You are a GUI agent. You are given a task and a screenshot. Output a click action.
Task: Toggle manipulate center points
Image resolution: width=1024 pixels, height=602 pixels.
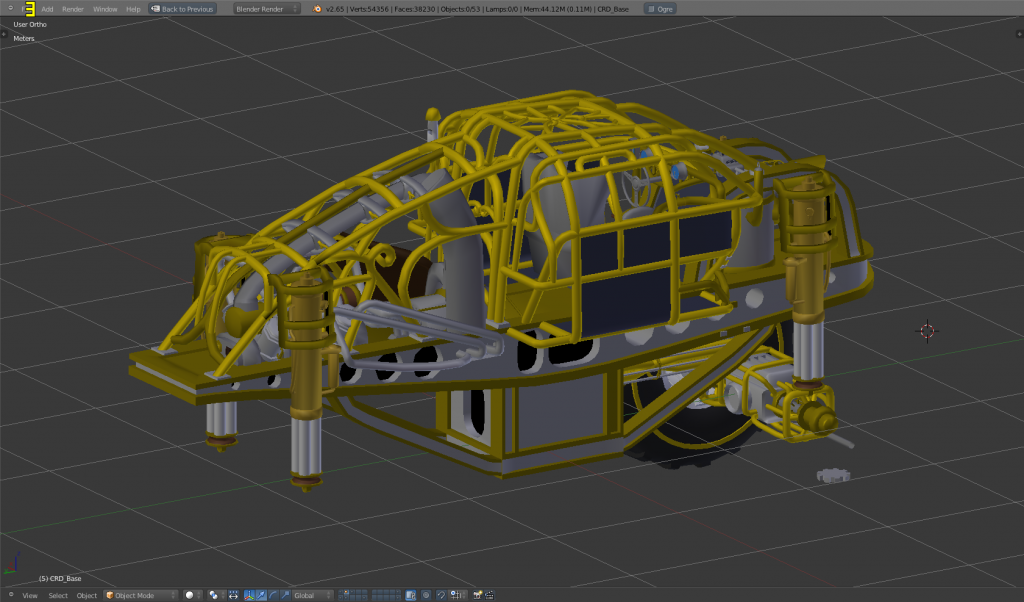[233, 595]
